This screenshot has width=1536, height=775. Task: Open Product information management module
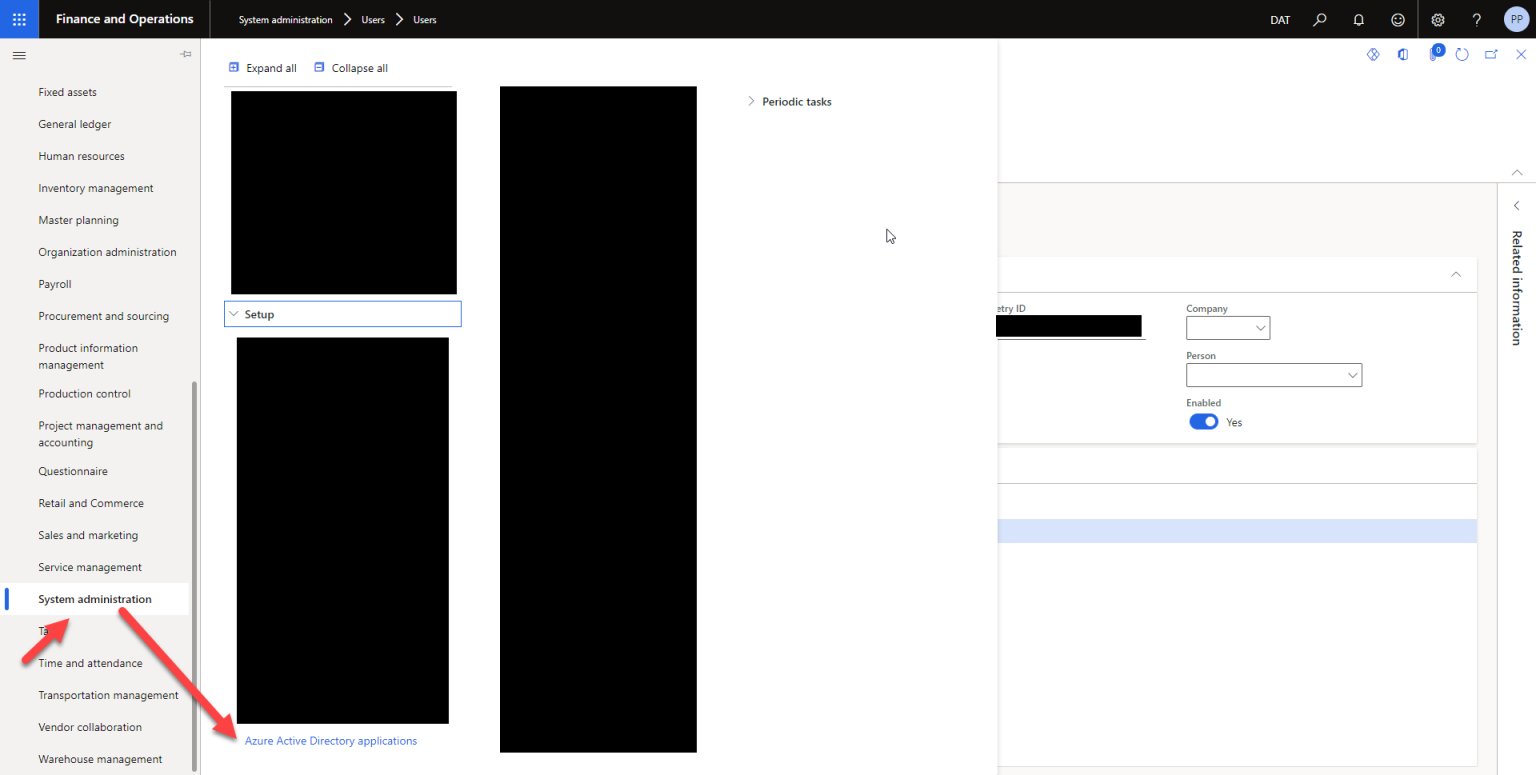88,356
